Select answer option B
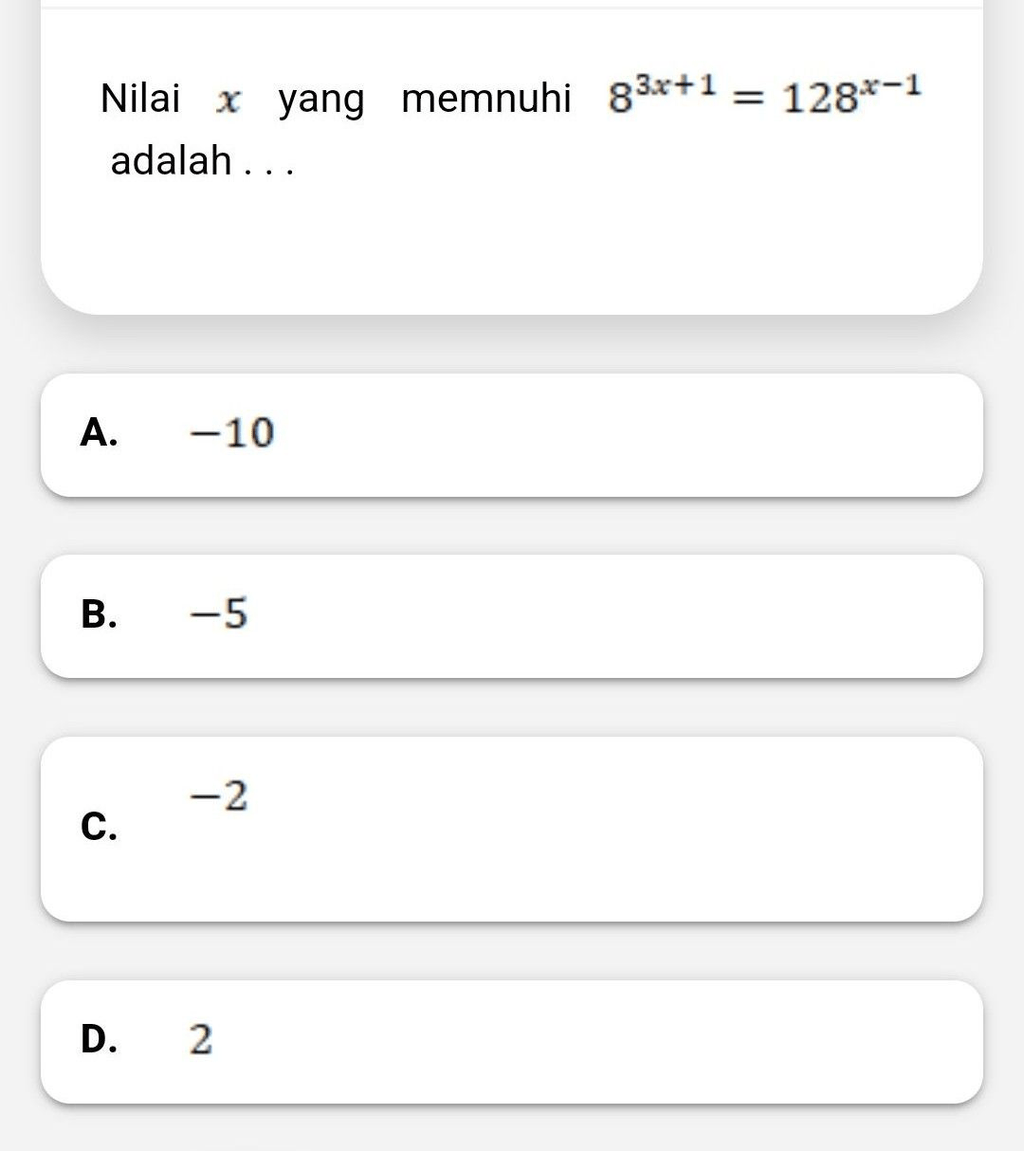The image size is (1024, 1151). 512,616
